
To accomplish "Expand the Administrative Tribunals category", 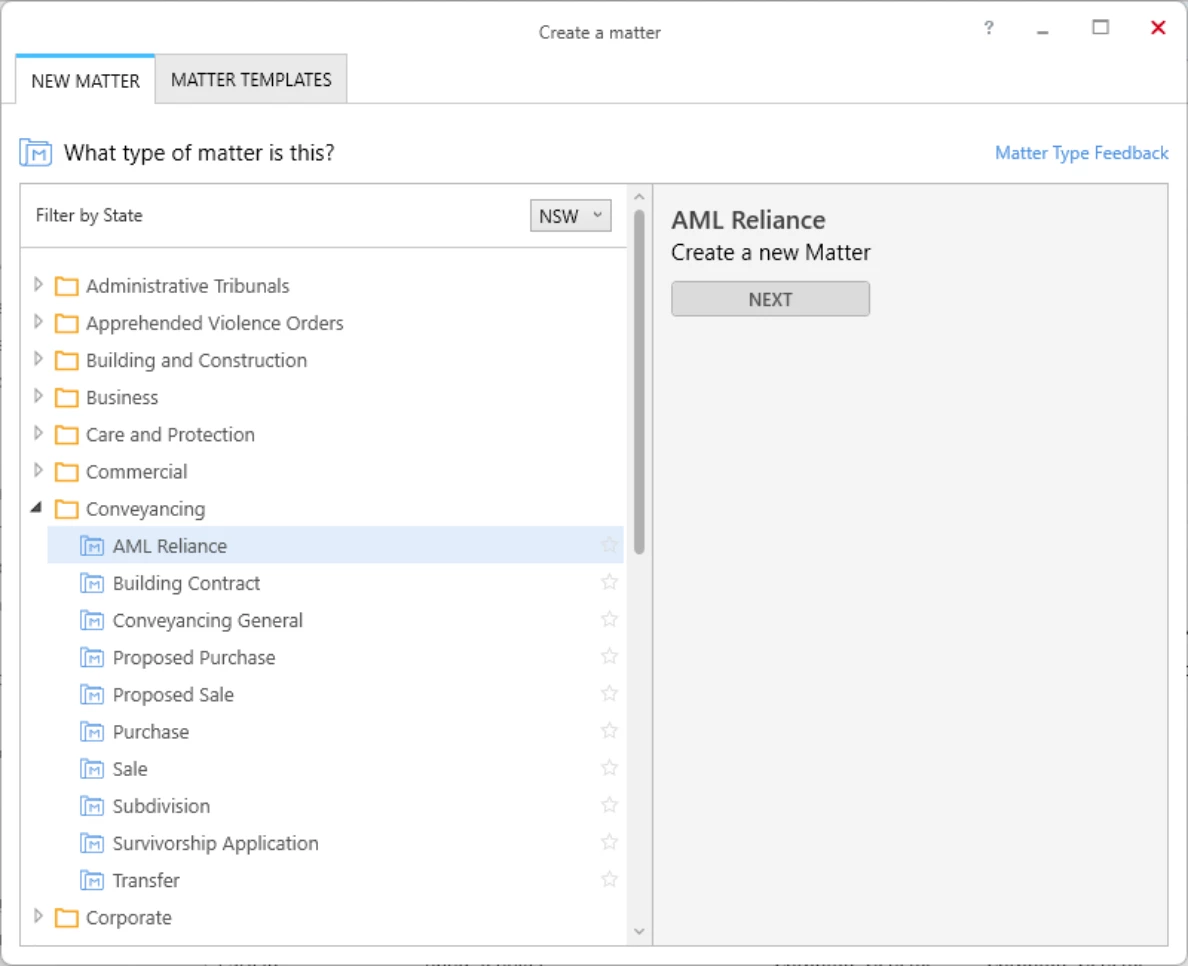I will point(38,285).
